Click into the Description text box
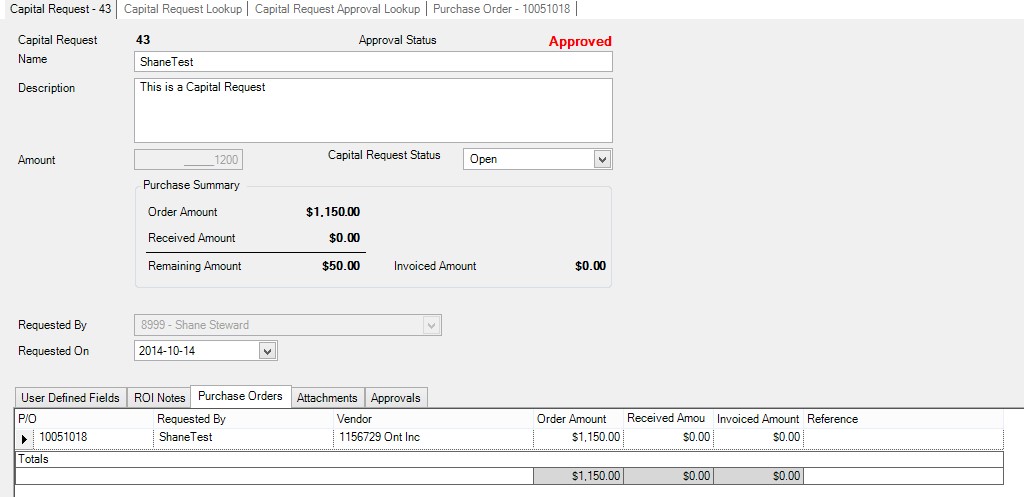Screen dimensions: 1024x497 [x=373, y=110]
